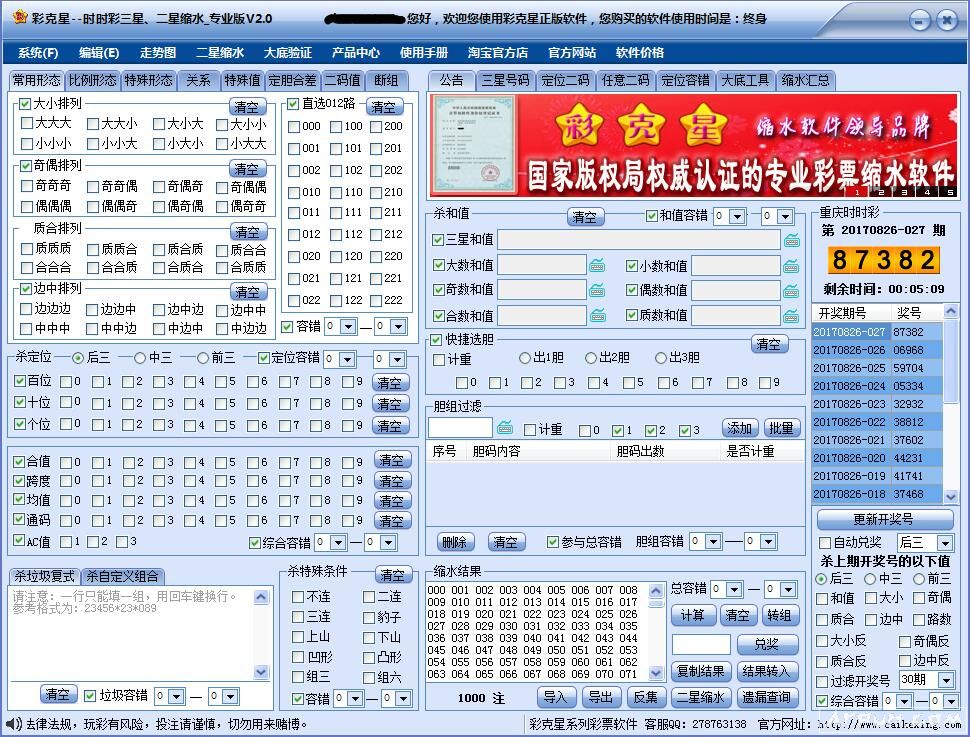Select the 中三 radio button in 杀定位

pyautogui.click(x=140, y=358)
